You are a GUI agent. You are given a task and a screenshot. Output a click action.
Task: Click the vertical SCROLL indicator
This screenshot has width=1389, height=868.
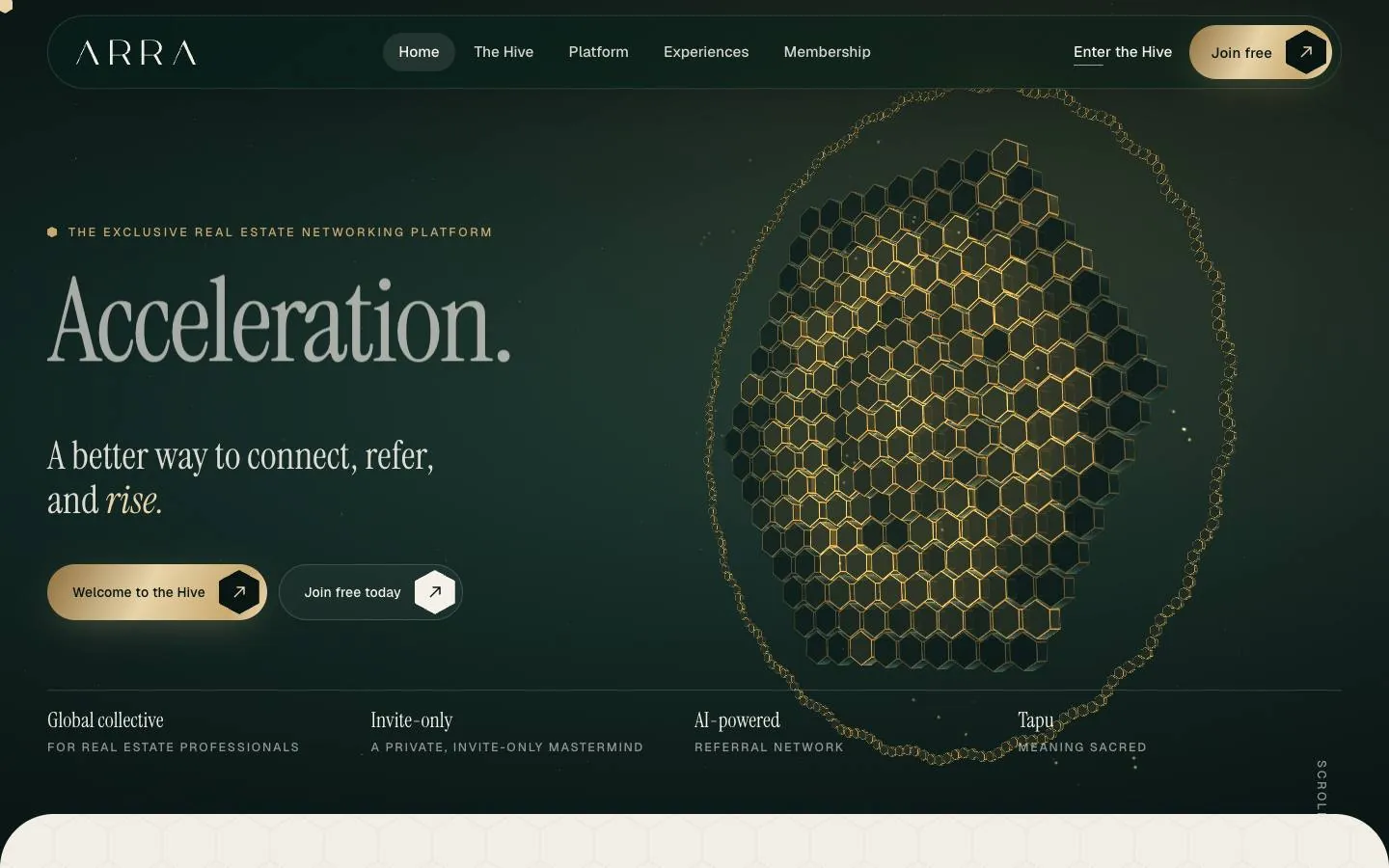point(1321,787)
